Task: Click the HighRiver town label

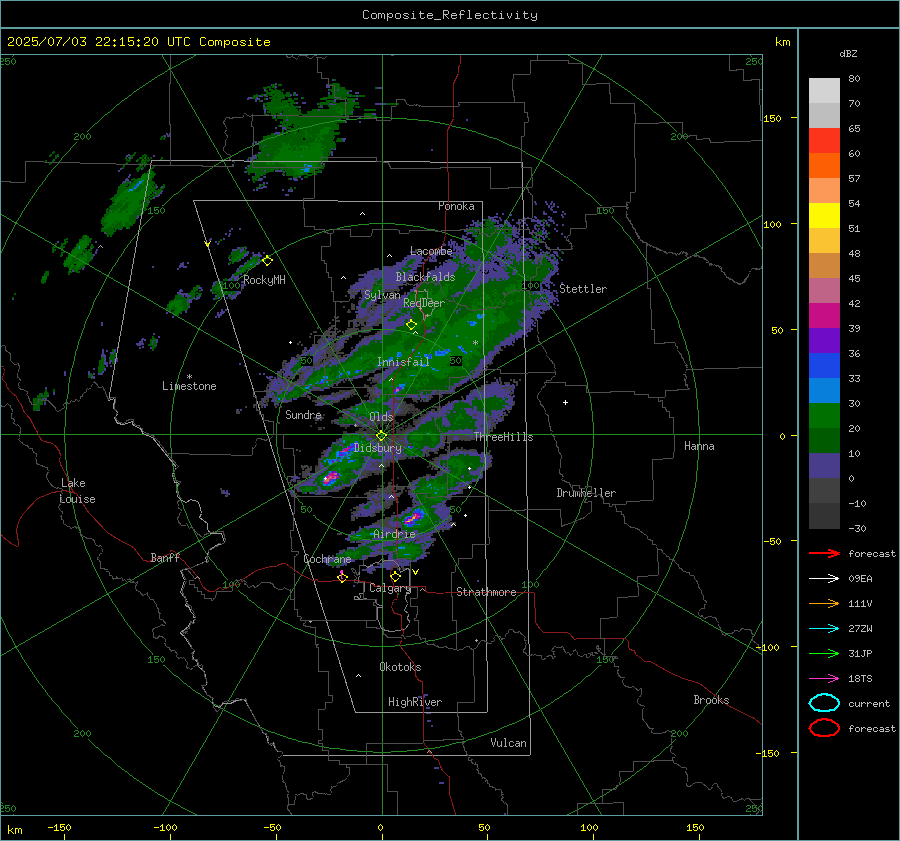Action: pyautogui.click(x=415, y=702)
